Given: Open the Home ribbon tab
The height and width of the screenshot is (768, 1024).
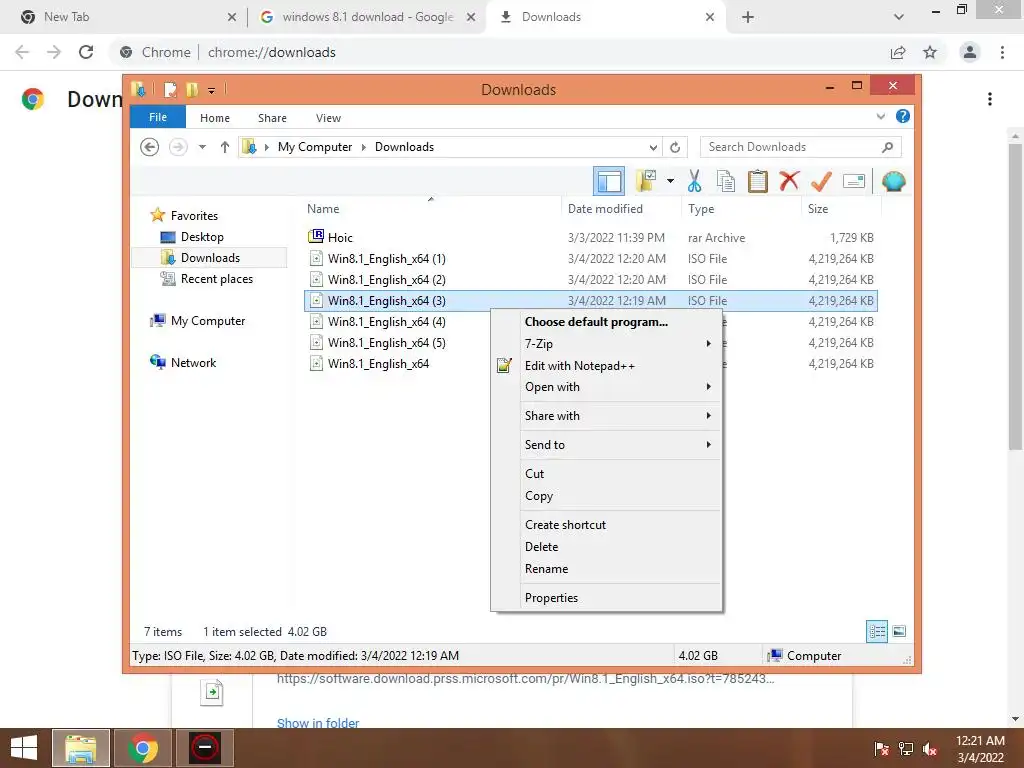Looking at the screenshot, I should 215,118.
